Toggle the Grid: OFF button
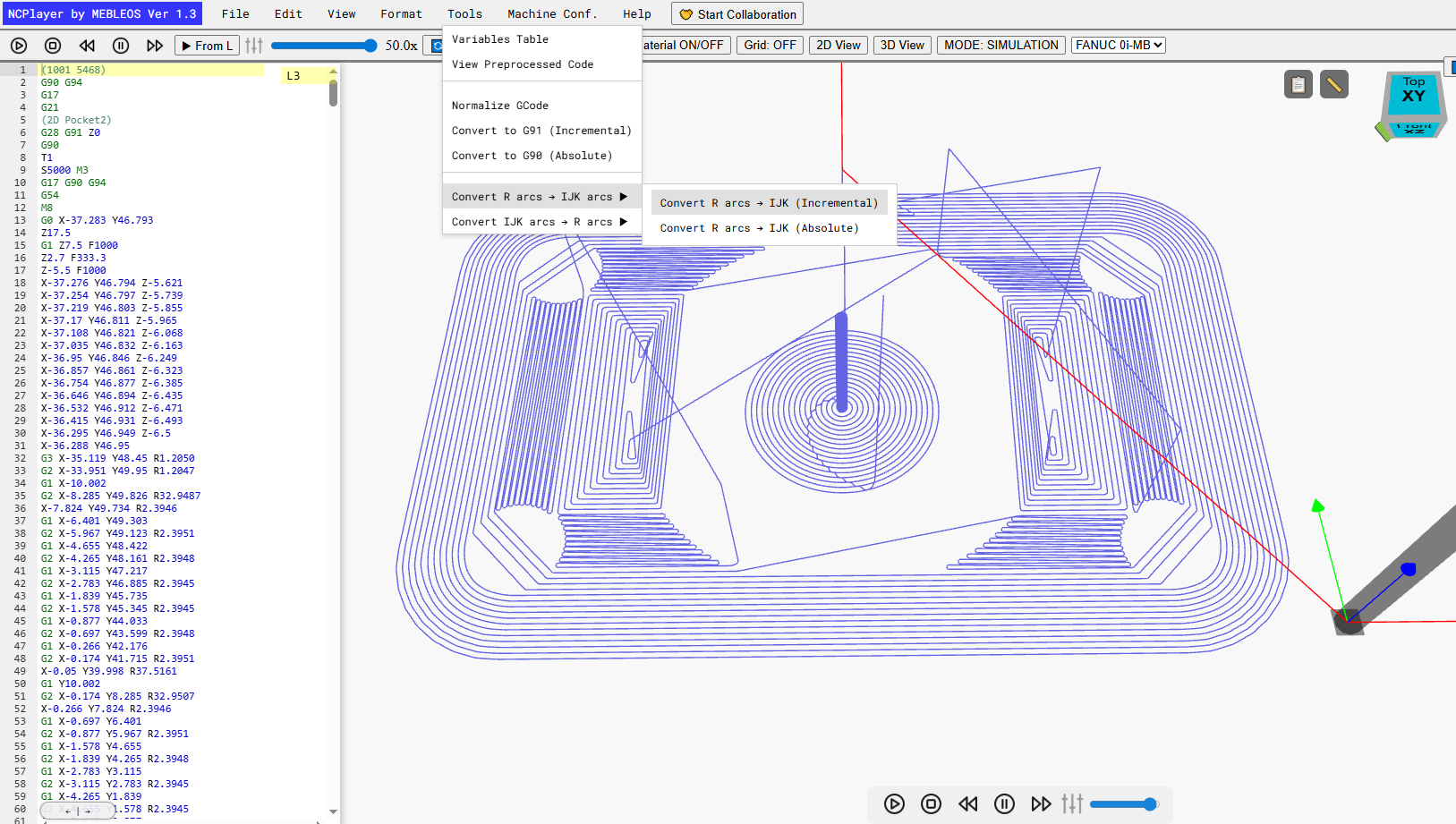1456x824 pixels. [770, 45]
